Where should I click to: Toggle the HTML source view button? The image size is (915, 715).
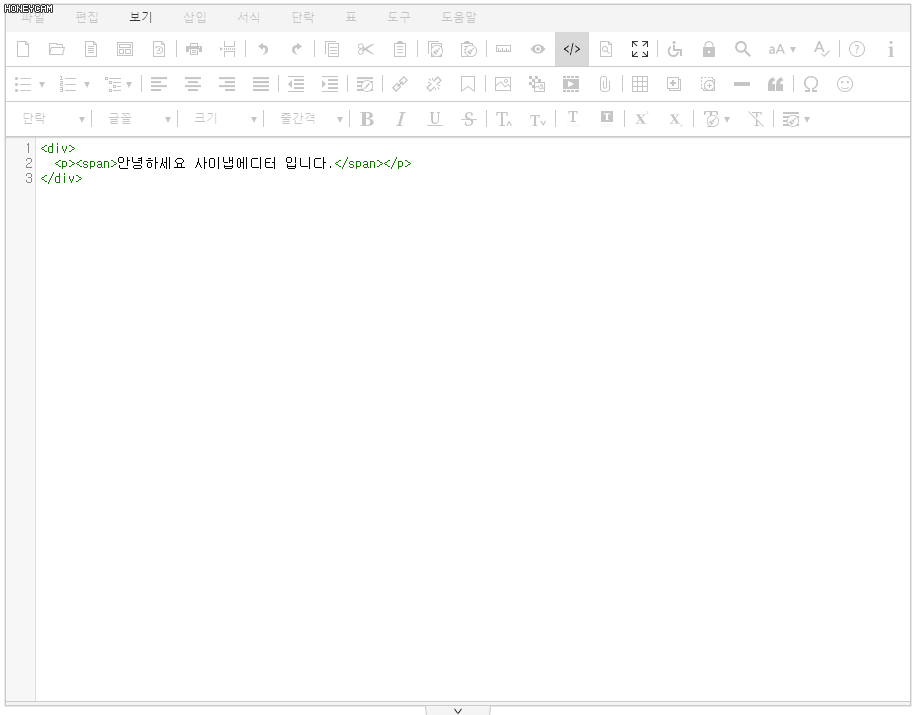(572, 49)
